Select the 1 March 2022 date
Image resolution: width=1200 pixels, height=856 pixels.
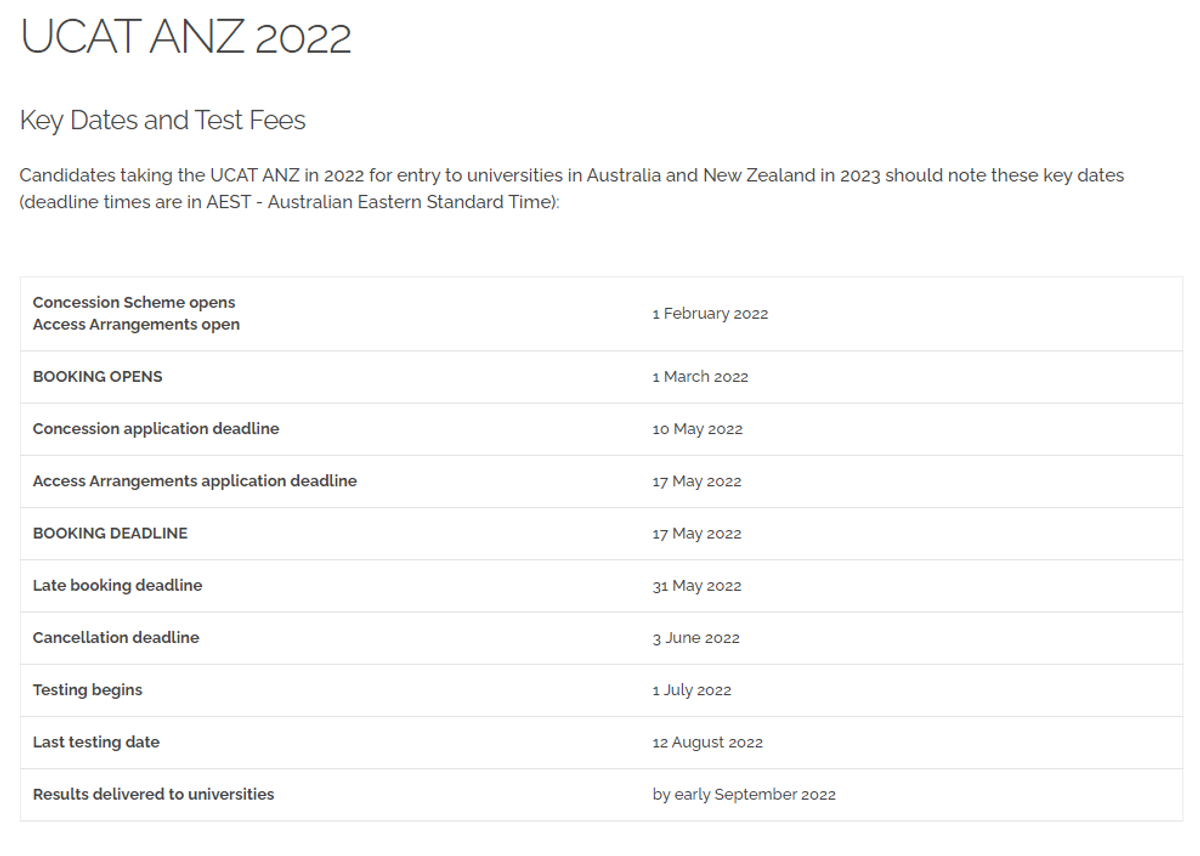pyautogui.click(x=700, y=376)
